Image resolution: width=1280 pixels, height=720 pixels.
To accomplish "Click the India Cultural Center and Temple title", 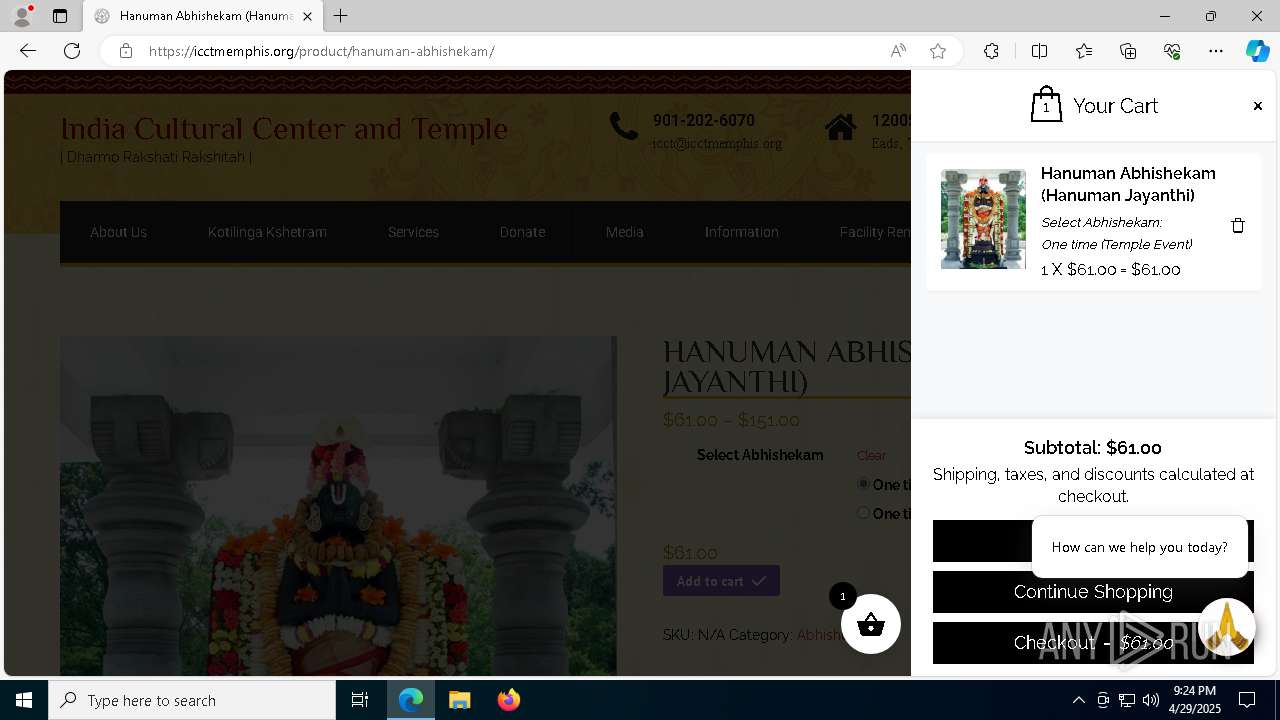I will pos(284,129).
